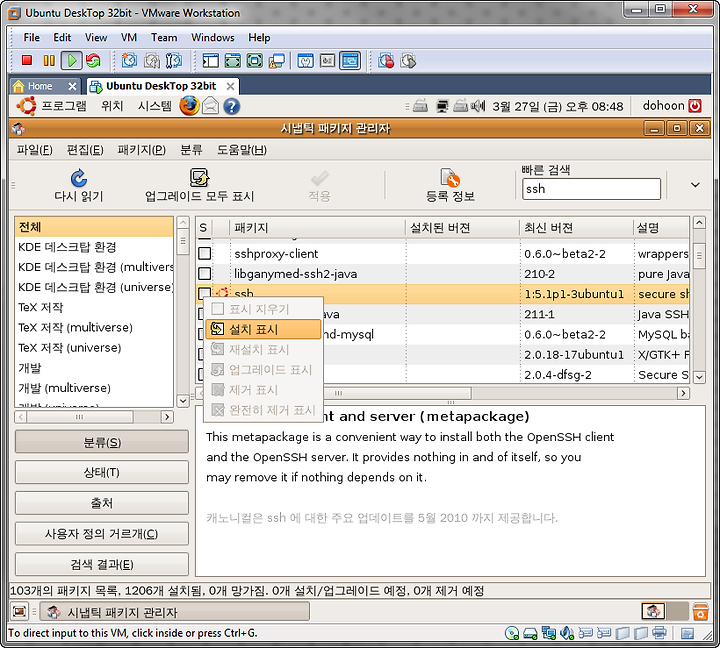
Task: Click the date and time '3월 27일 (금) 오후 08:48'
Action: point(557,107)
